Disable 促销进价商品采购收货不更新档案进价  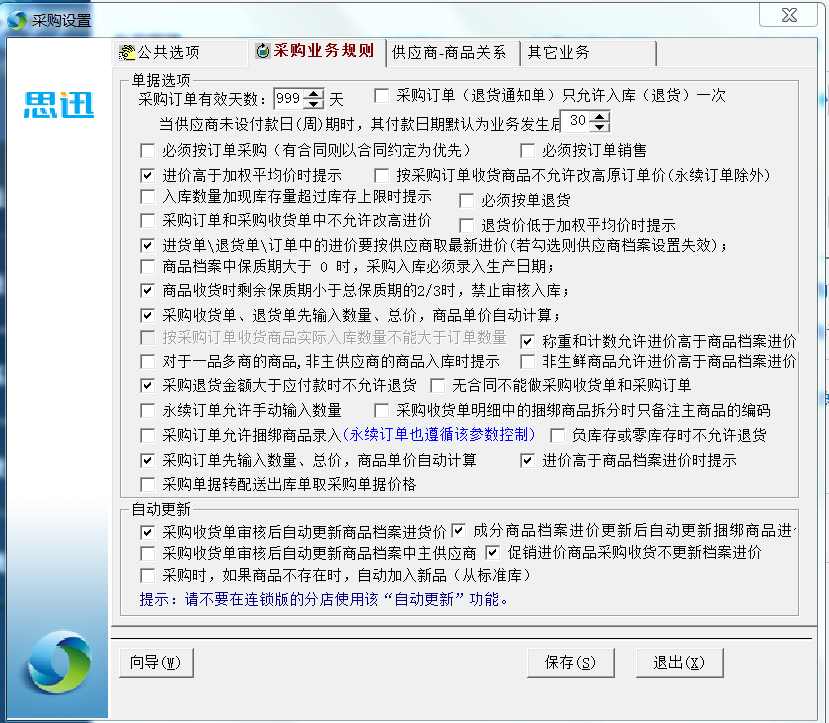(x=492, y=552)
